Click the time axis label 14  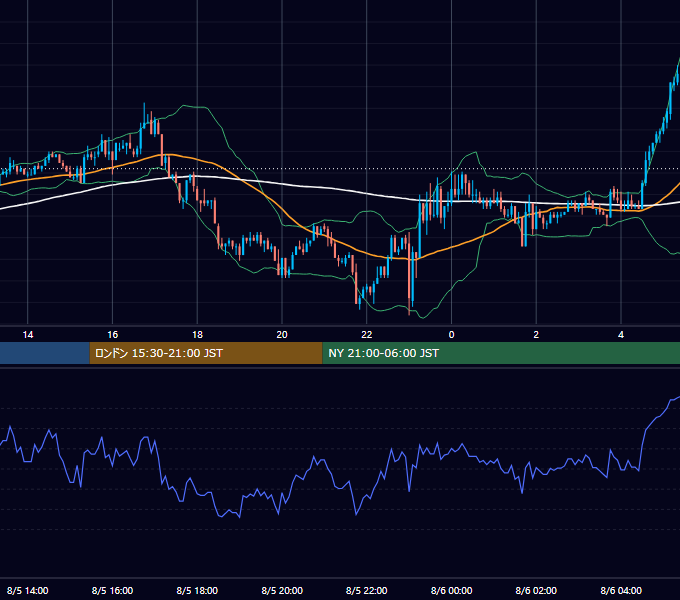tap(28, 335)
